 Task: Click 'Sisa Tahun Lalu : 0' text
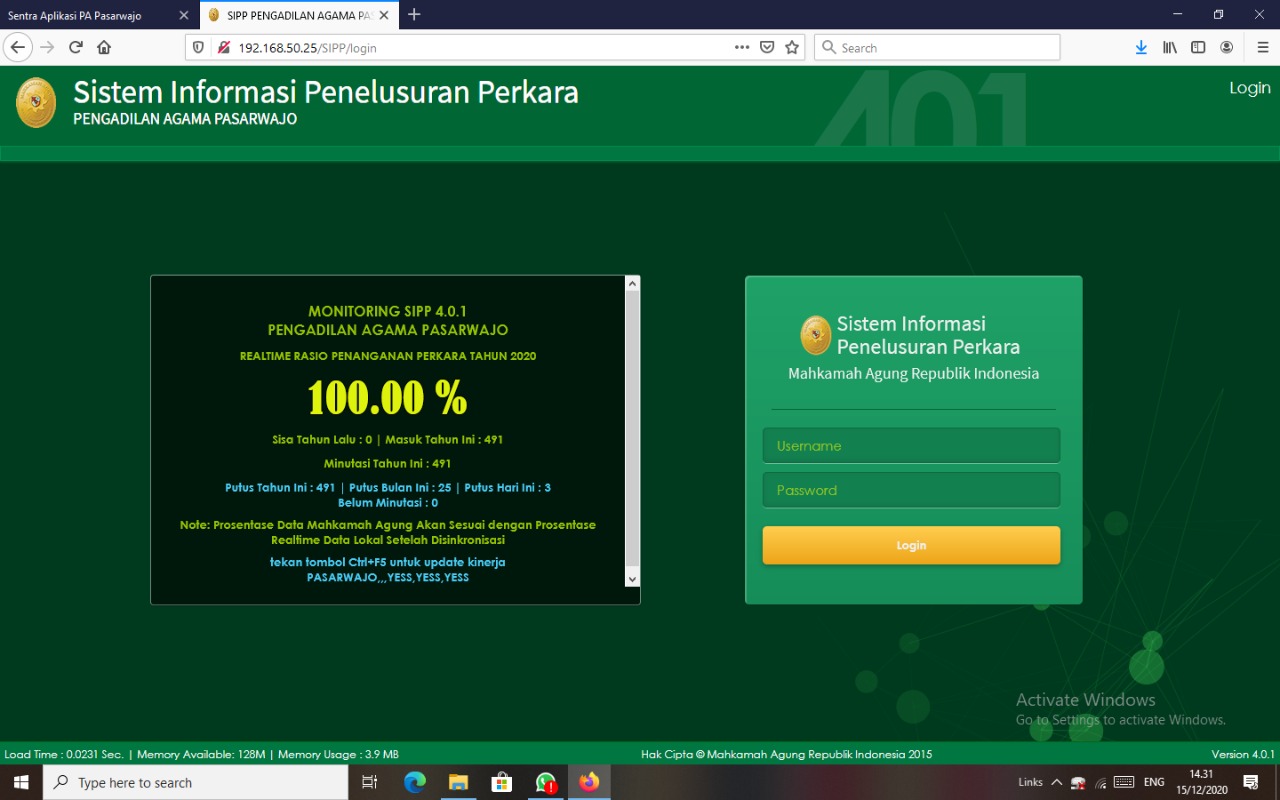tap(322, 440)
